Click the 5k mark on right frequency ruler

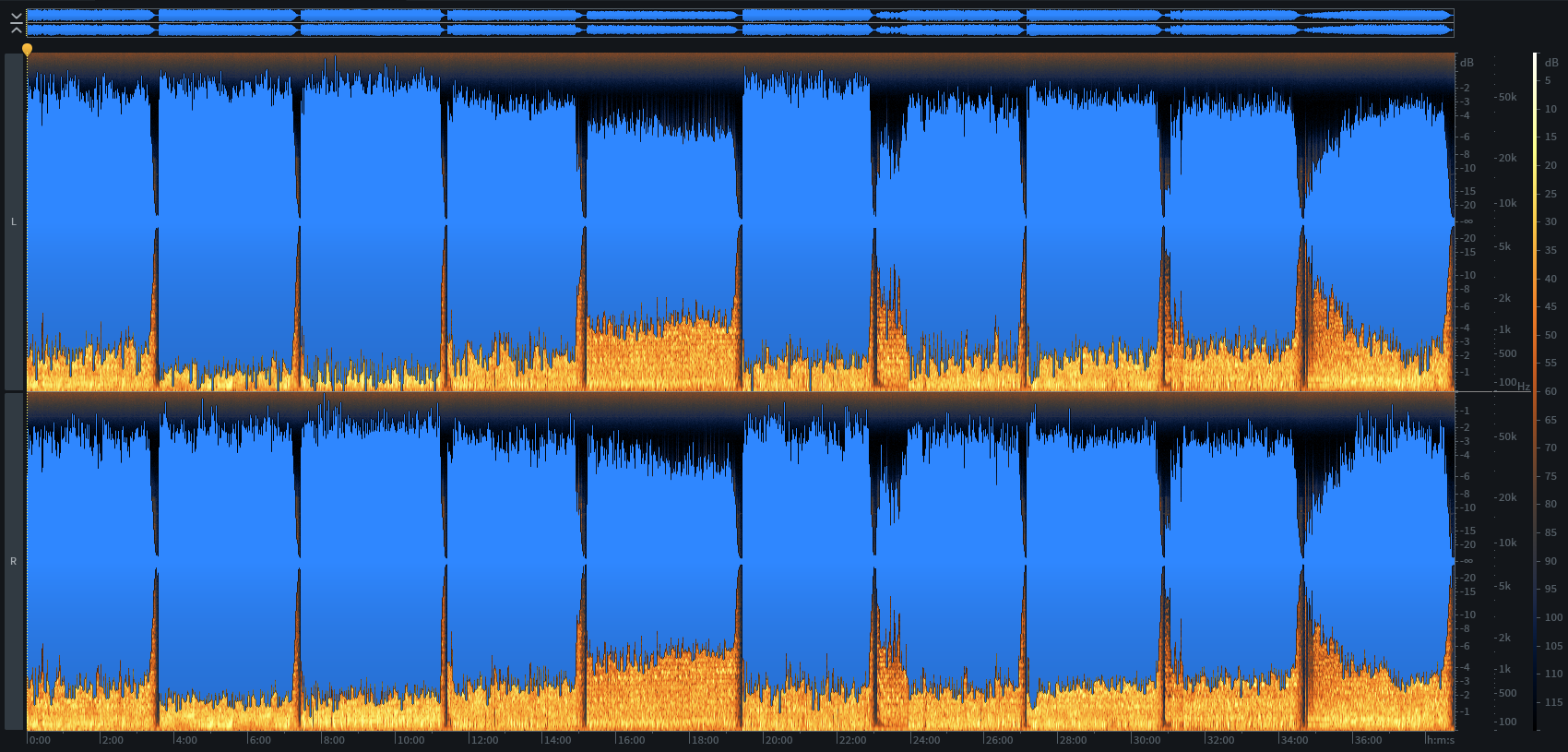[1503, 586]
